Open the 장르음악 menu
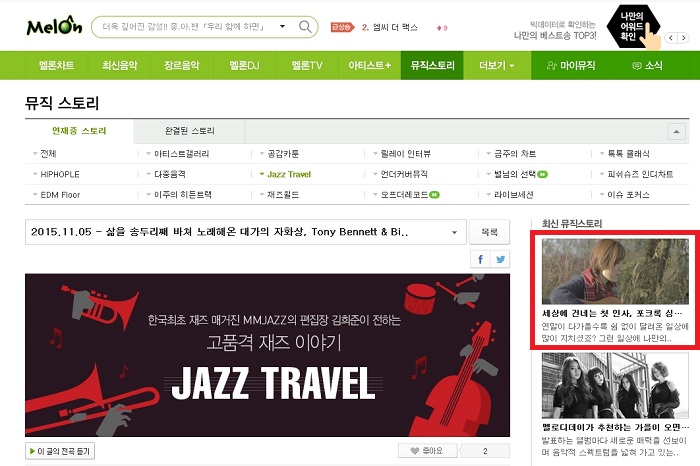The image size is (700, 466). point(182,65)
